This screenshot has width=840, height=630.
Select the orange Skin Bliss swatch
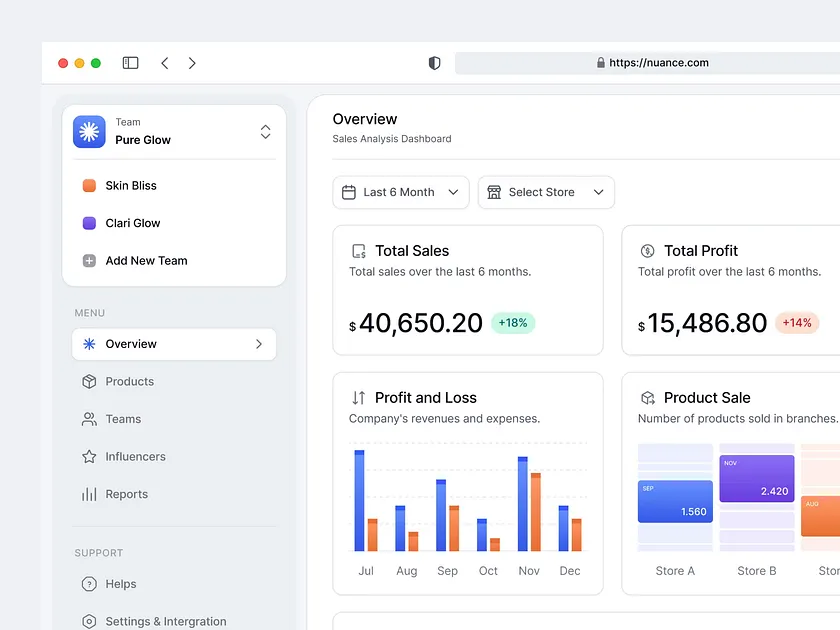[89, 185]
